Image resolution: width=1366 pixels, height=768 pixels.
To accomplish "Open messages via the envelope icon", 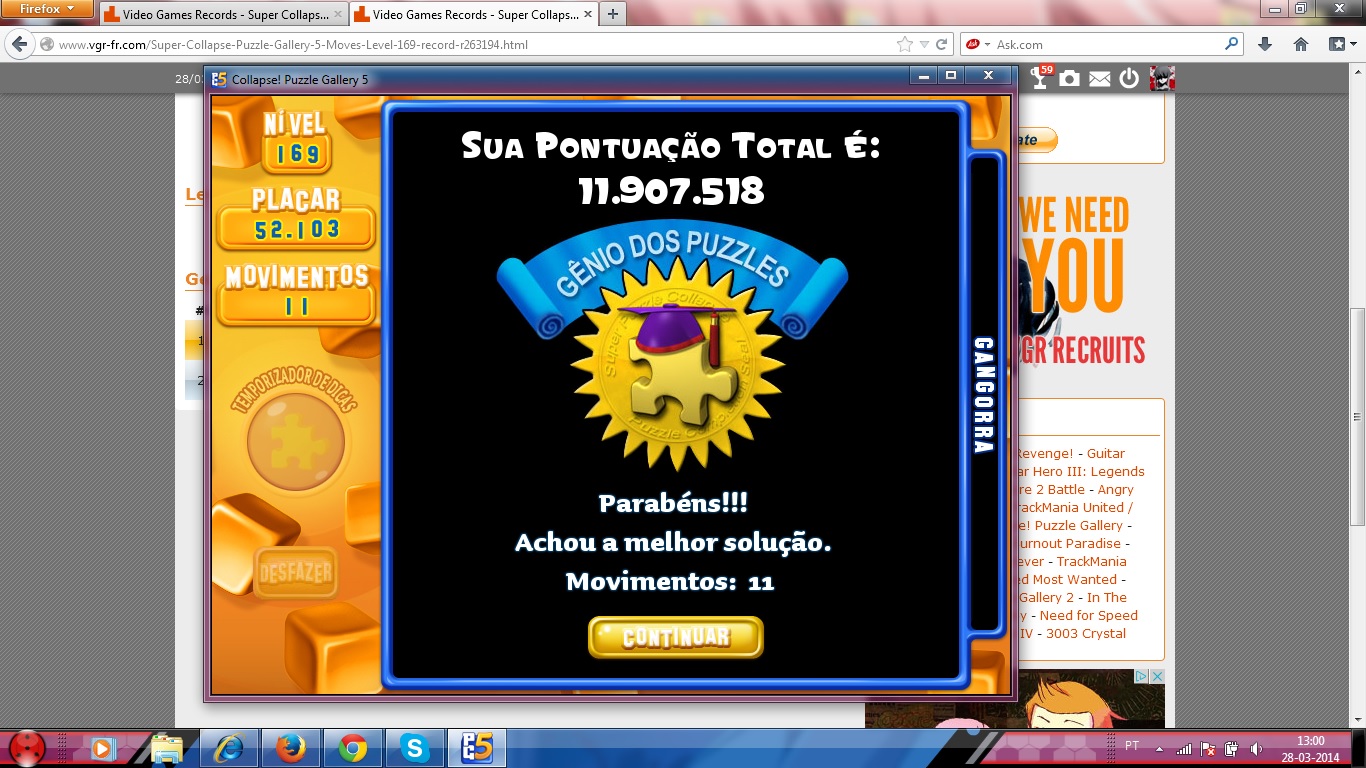I will (1100, 79).
